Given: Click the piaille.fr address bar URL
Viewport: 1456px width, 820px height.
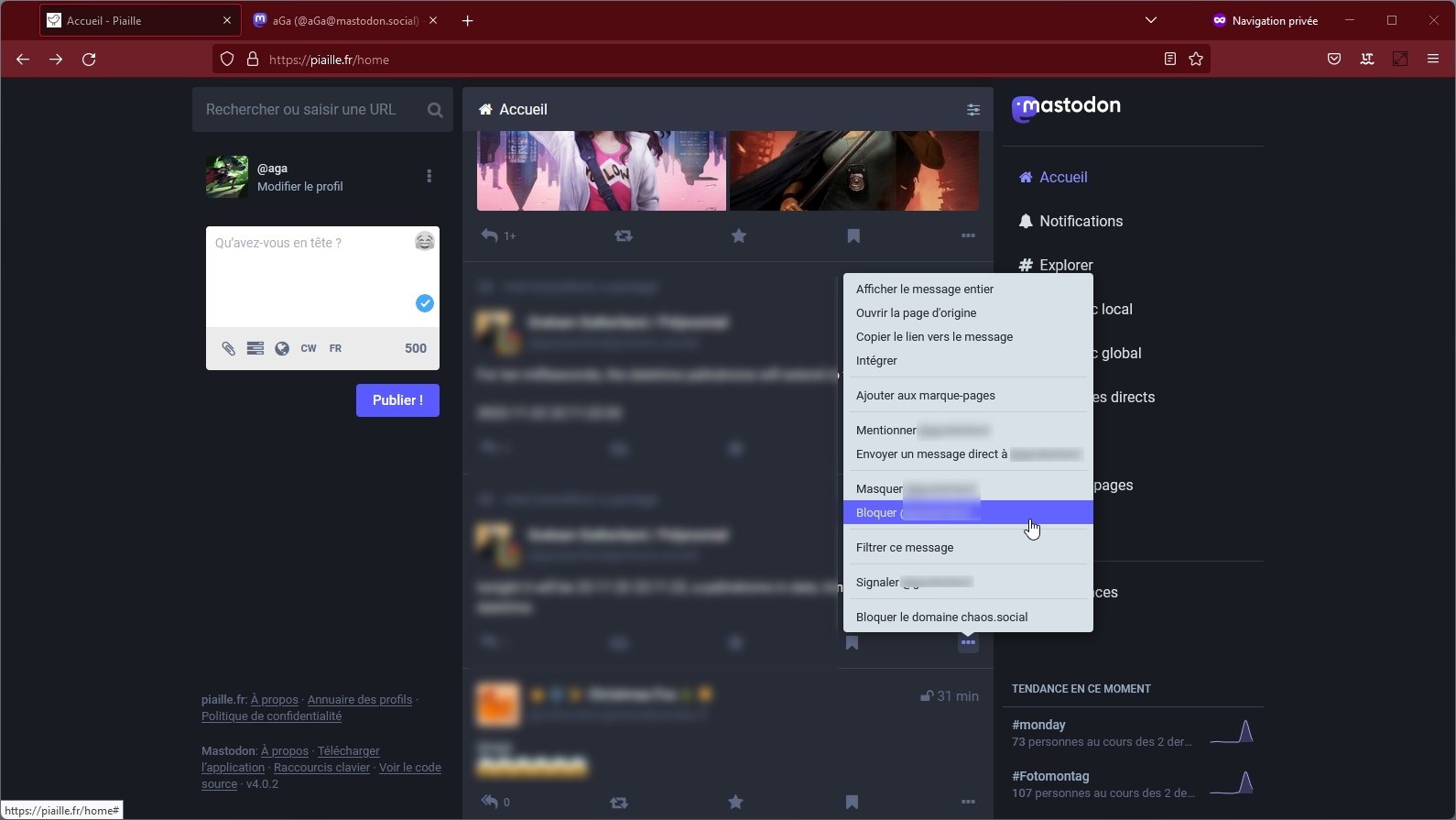Looking at the screenshot, I should pos(329,60).
